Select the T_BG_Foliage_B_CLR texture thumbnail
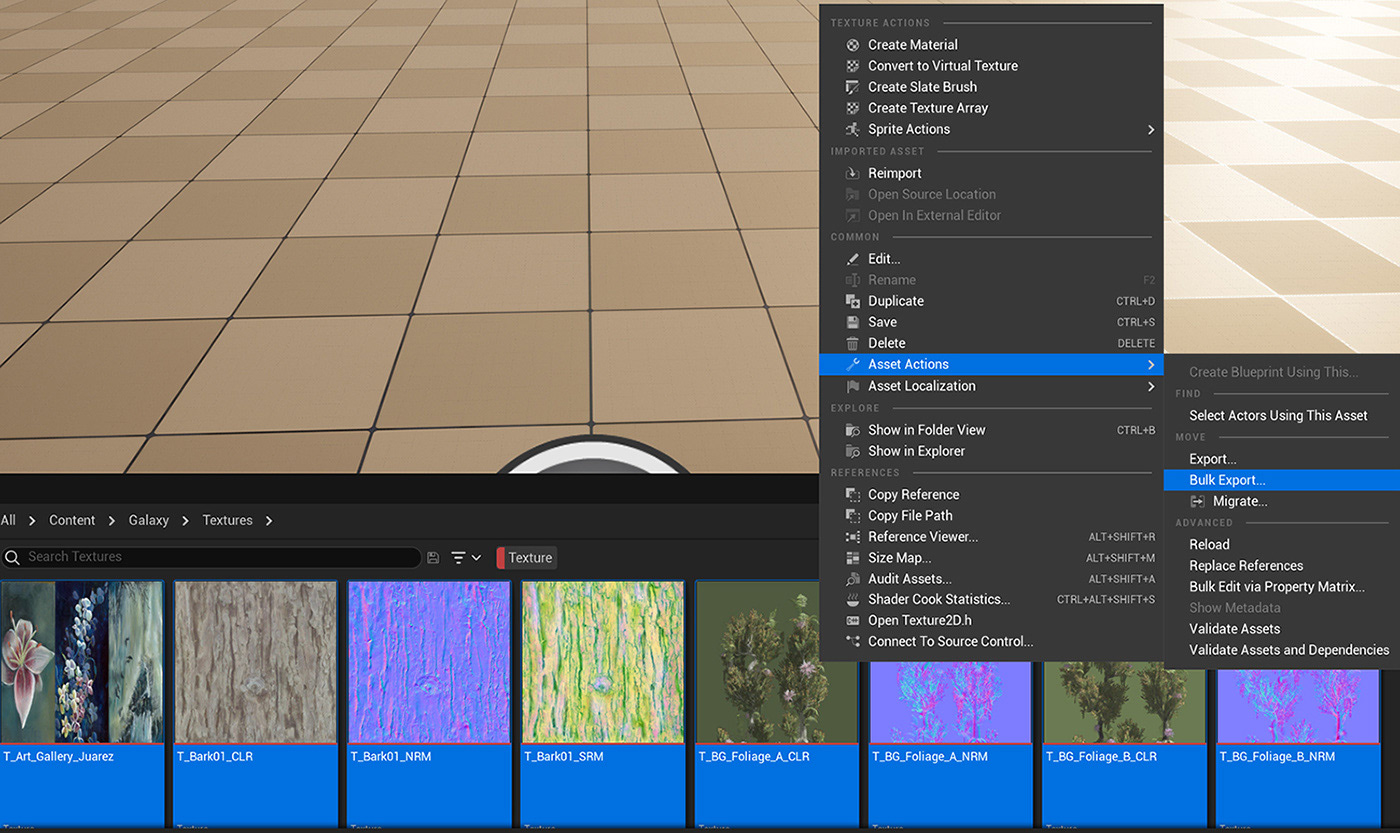Image resolution: width=1400 pixels, height=833 pixels. [1124, 703]
